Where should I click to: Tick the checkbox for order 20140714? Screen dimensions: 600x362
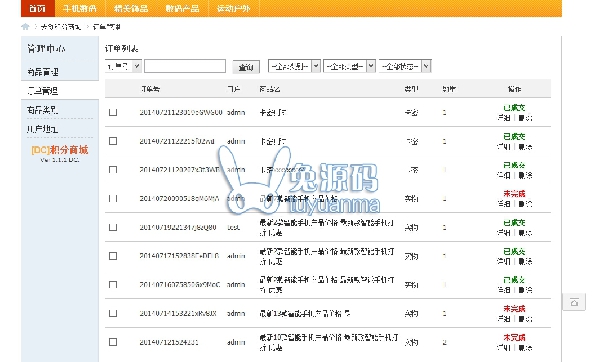coord(113,313)
